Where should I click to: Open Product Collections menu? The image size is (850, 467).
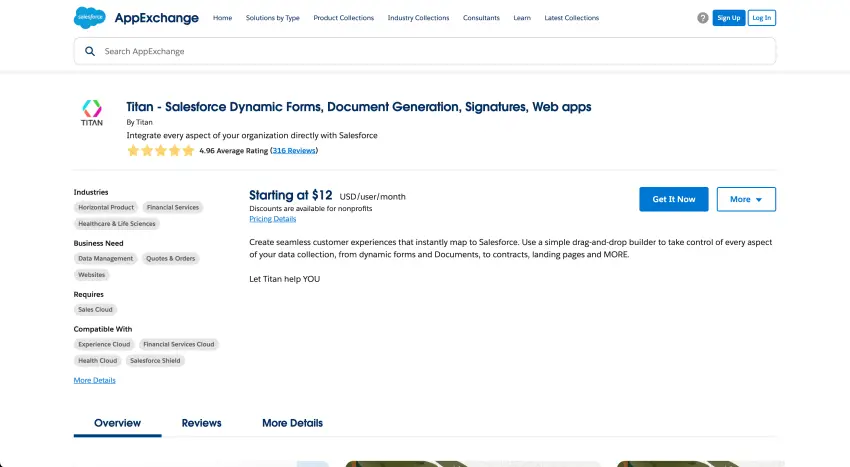[x=343, y=18]
